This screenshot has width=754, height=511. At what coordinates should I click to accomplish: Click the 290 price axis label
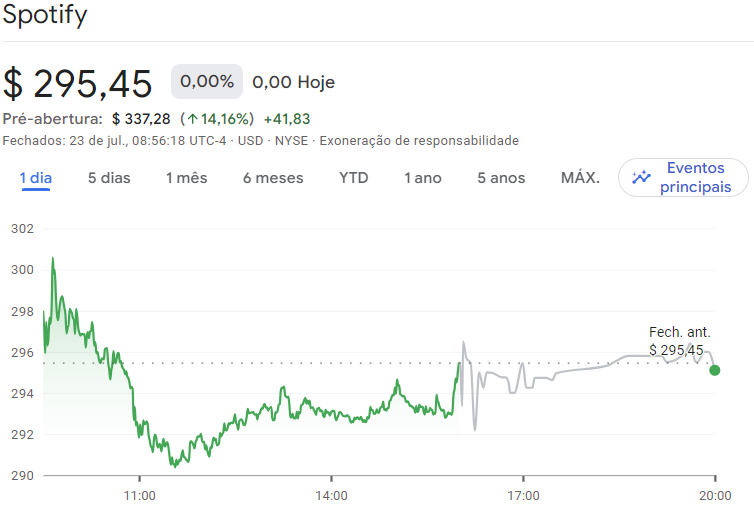(23, 475)
